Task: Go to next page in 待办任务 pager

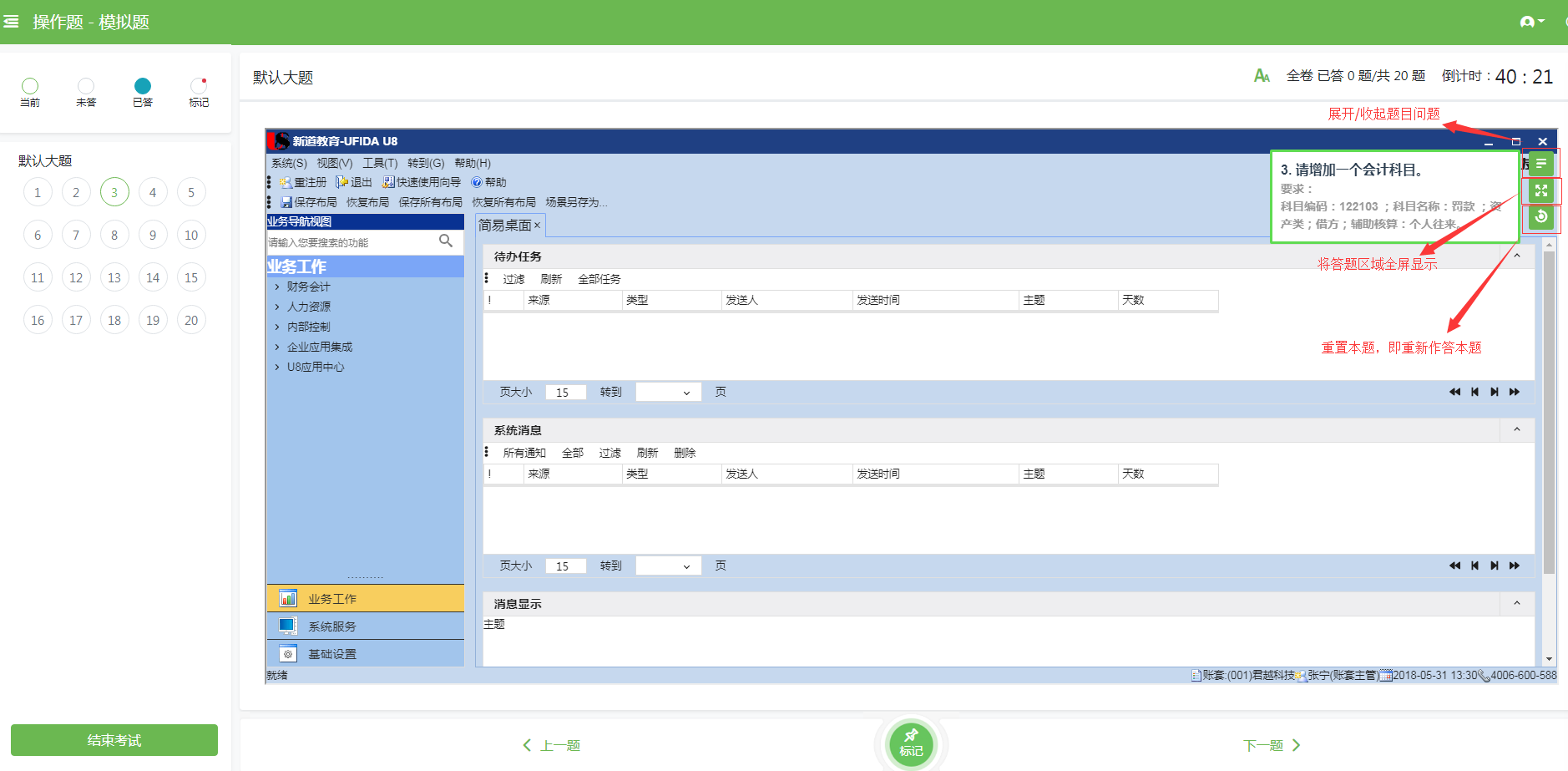Action: pyautogui.click(x=1495, y=392)
